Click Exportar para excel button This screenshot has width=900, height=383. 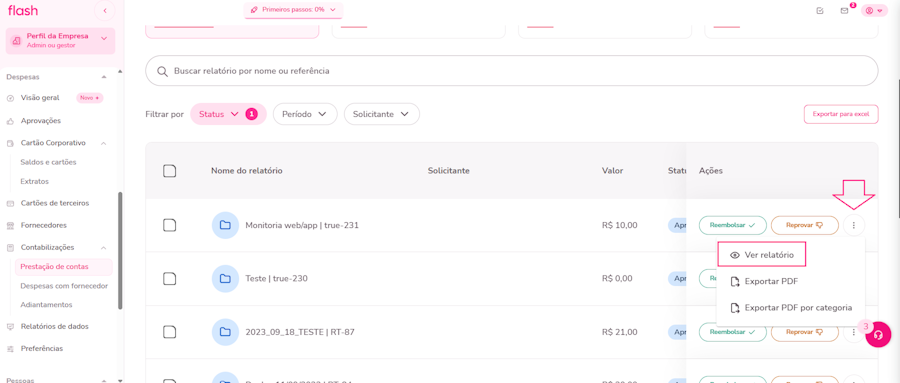click(x=841, y=114)
